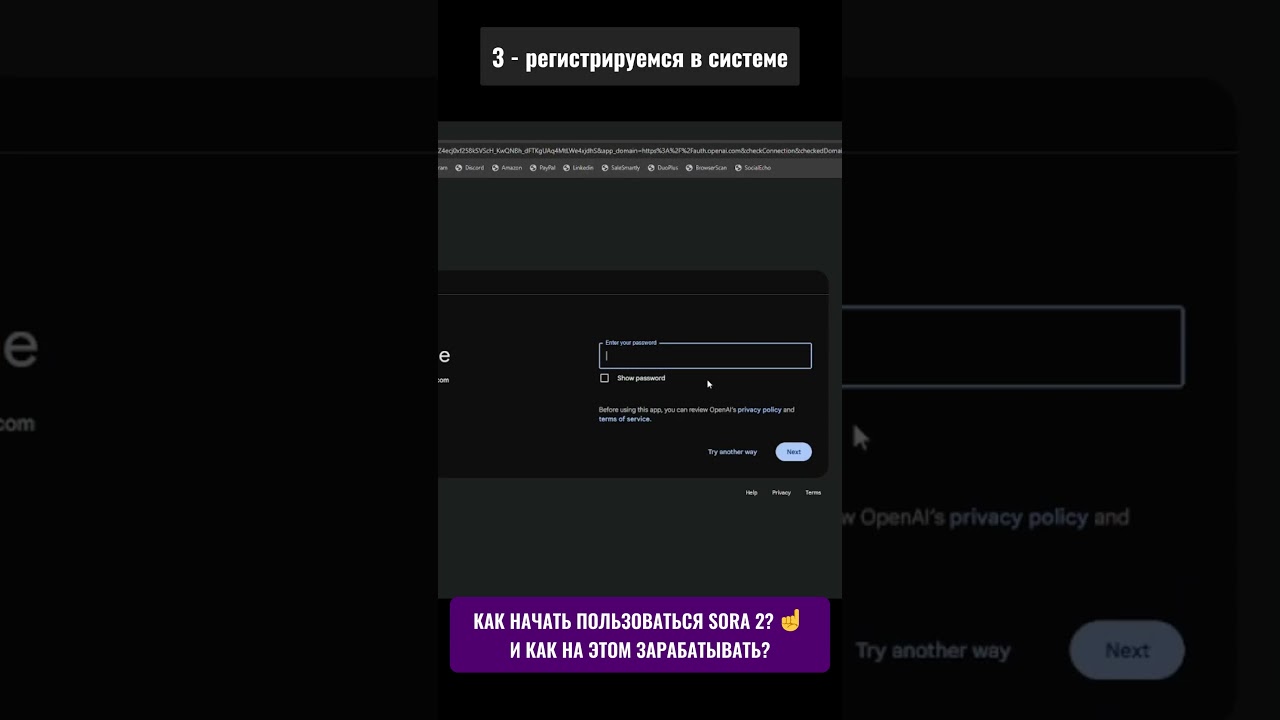Open OpenAI's privacy policy link
Screen dimensions: 1280x720
[x=759, y=410]
